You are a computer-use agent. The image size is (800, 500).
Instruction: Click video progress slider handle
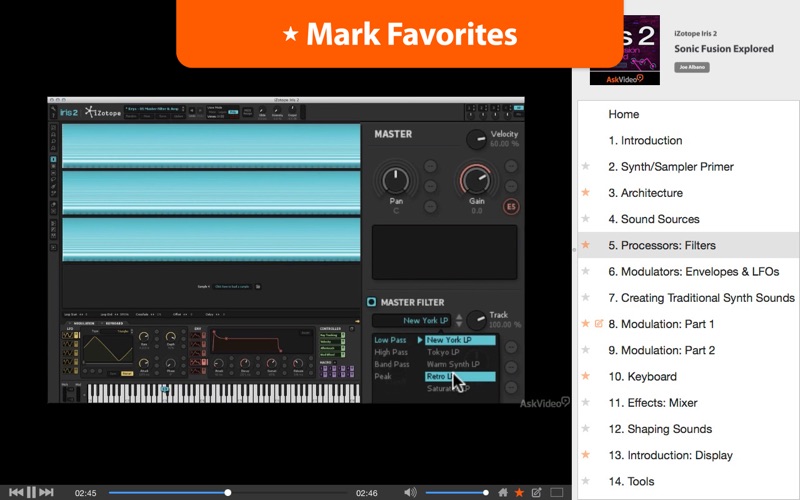(228, 492)
